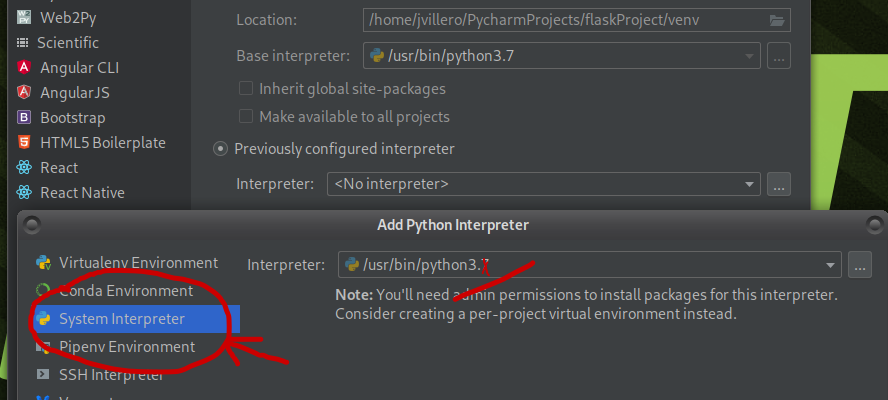Open the /usr/bin/python3.7 interpreter dropdown in dialog
The height and width of the screenshot is (400, 888).
[829, 265]
